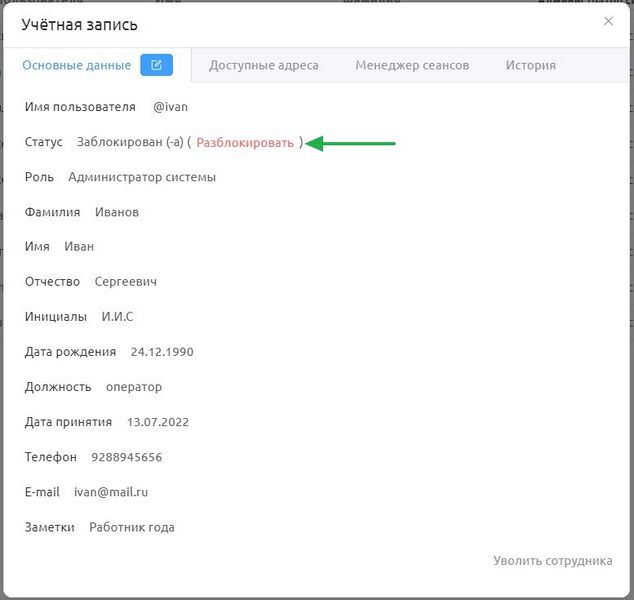Click the initials value И.И.С
Viewport: 634px width, 600px height.
117,317
